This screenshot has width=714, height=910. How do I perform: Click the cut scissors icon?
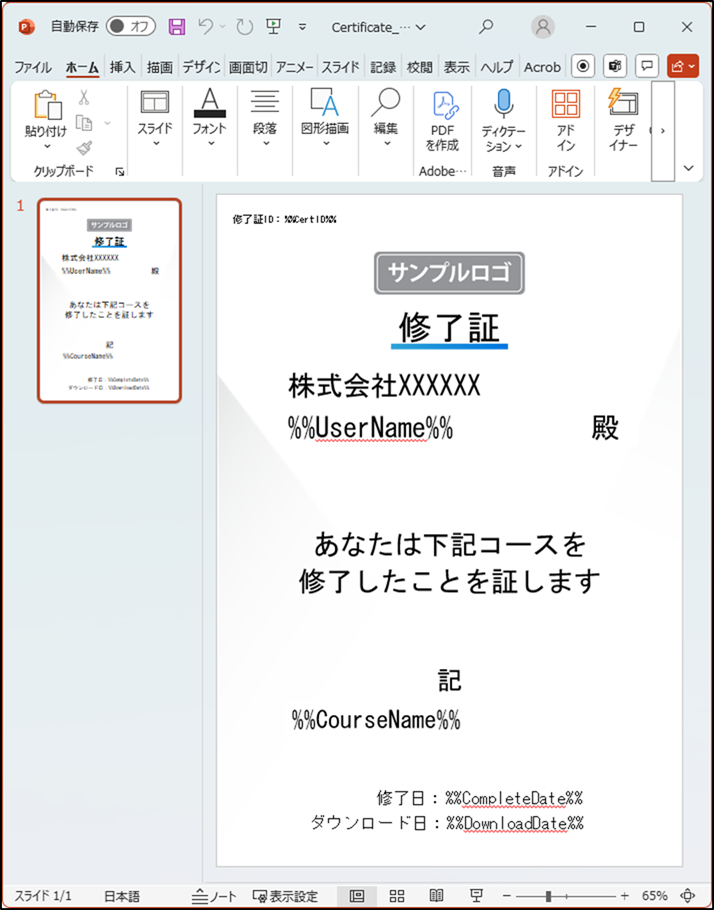84,97
